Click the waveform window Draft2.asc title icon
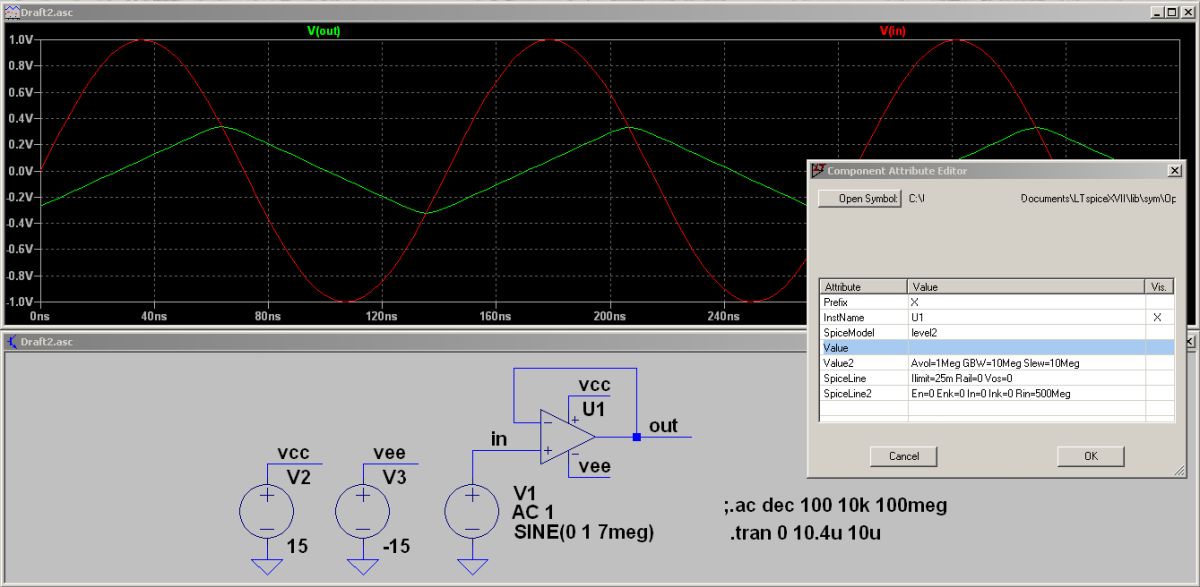Screen dimensions: 1200x587 click(11, 11)
